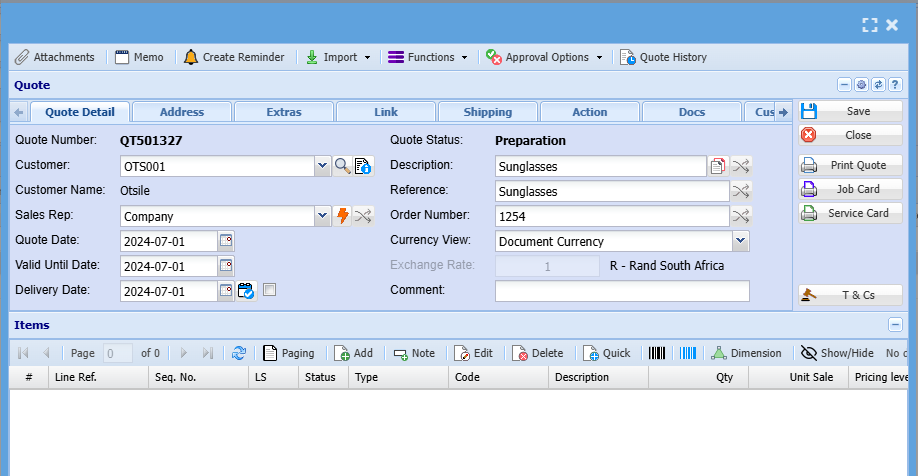Screen dimensions: 918x476
Task: Open the Currency View dropdown
Action: point(740,241)
